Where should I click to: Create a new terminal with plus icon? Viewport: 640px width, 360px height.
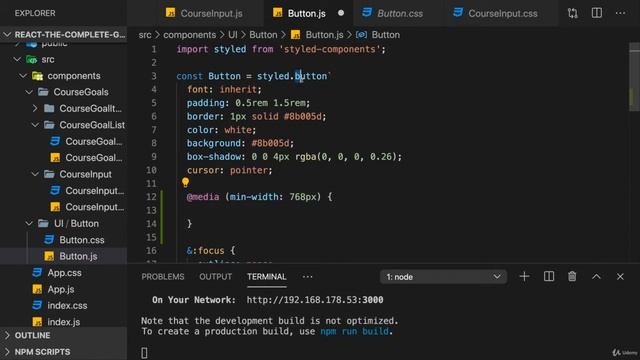pos(524,276)
